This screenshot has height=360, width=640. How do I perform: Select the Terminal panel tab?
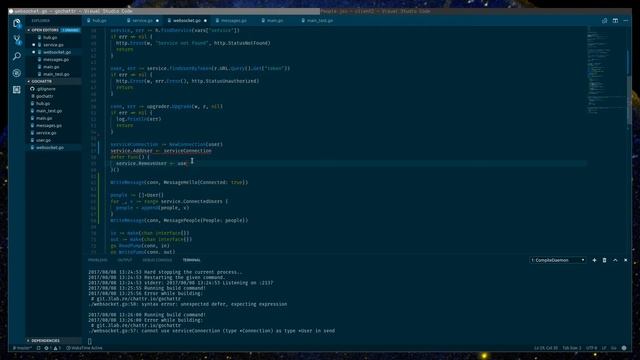(x=191, y=260)
